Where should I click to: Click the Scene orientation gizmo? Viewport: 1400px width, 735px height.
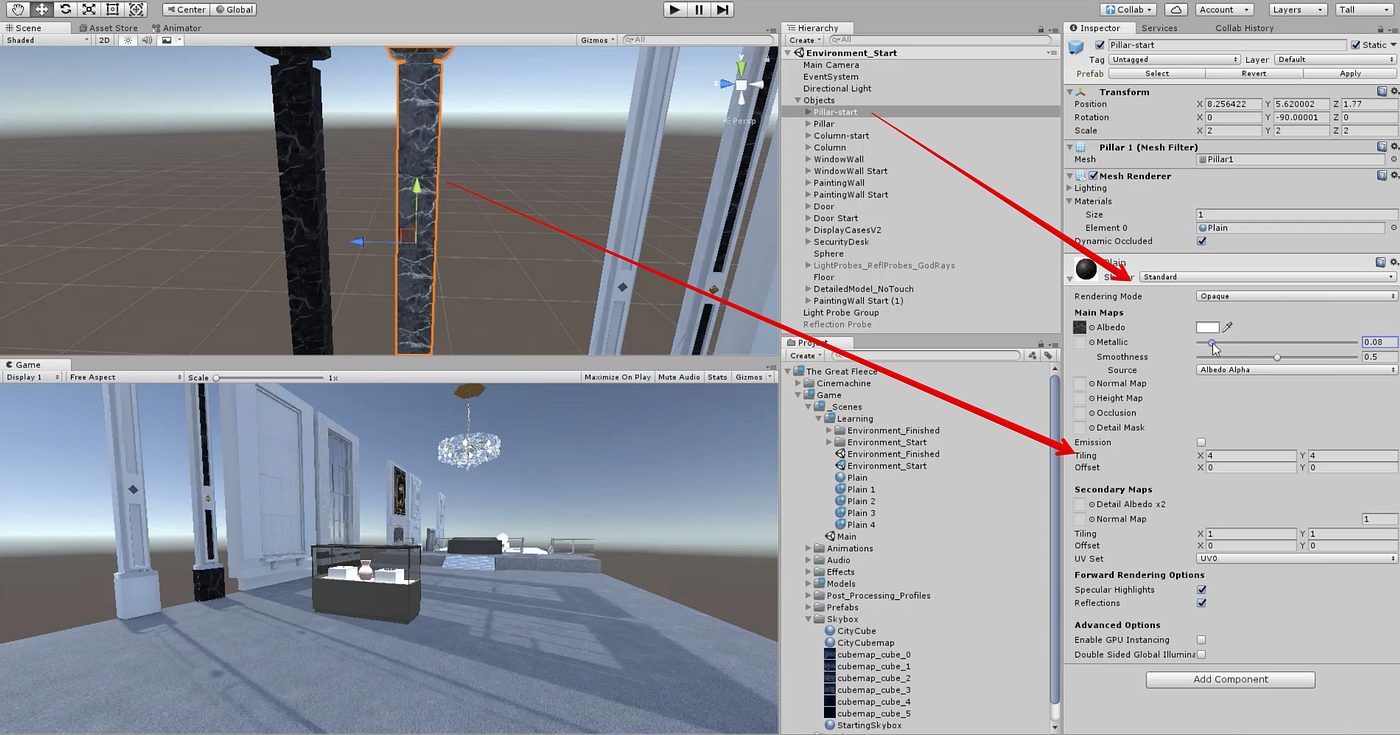pyautogui.click(x=741, y=85)
